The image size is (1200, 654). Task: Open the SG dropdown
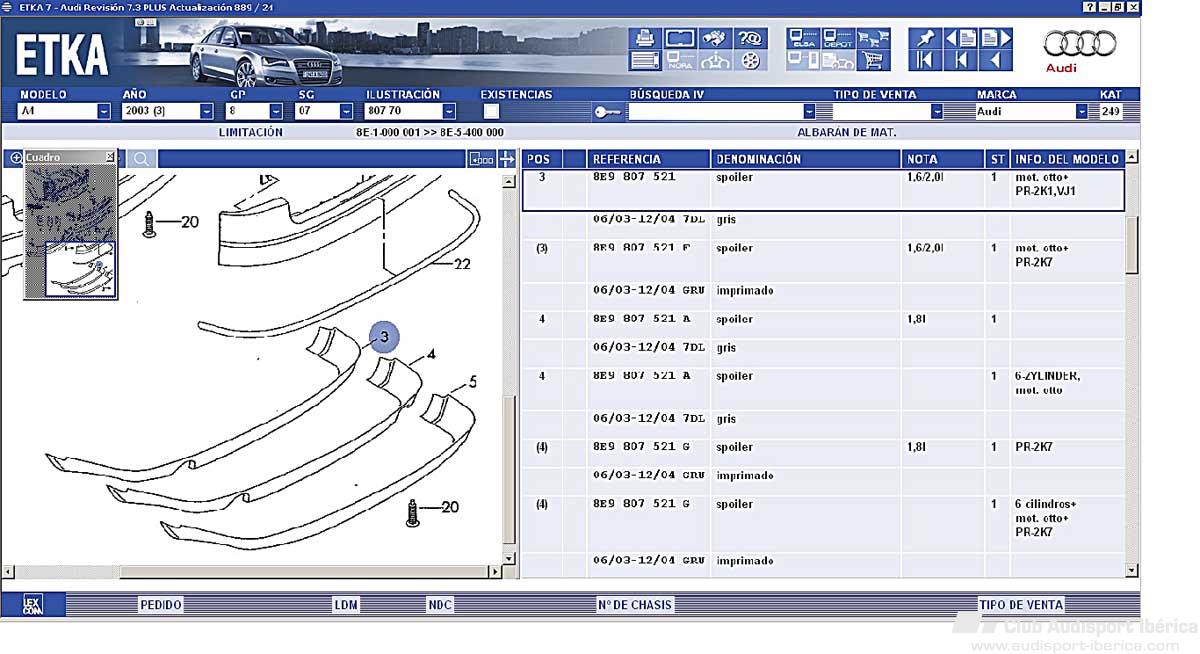pos(346,112)
